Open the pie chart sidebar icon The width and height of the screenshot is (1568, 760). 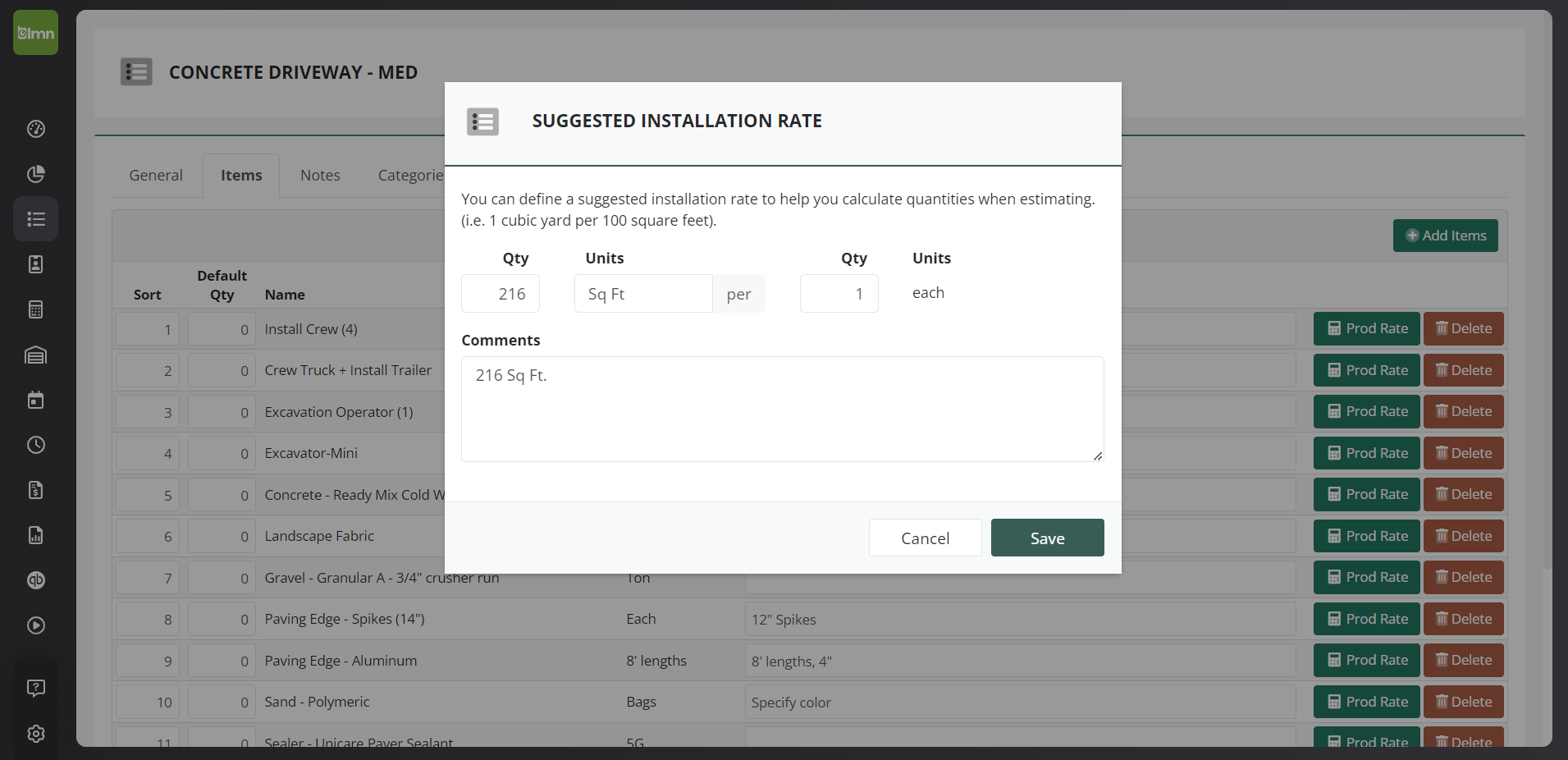click(x=35, y=174)
